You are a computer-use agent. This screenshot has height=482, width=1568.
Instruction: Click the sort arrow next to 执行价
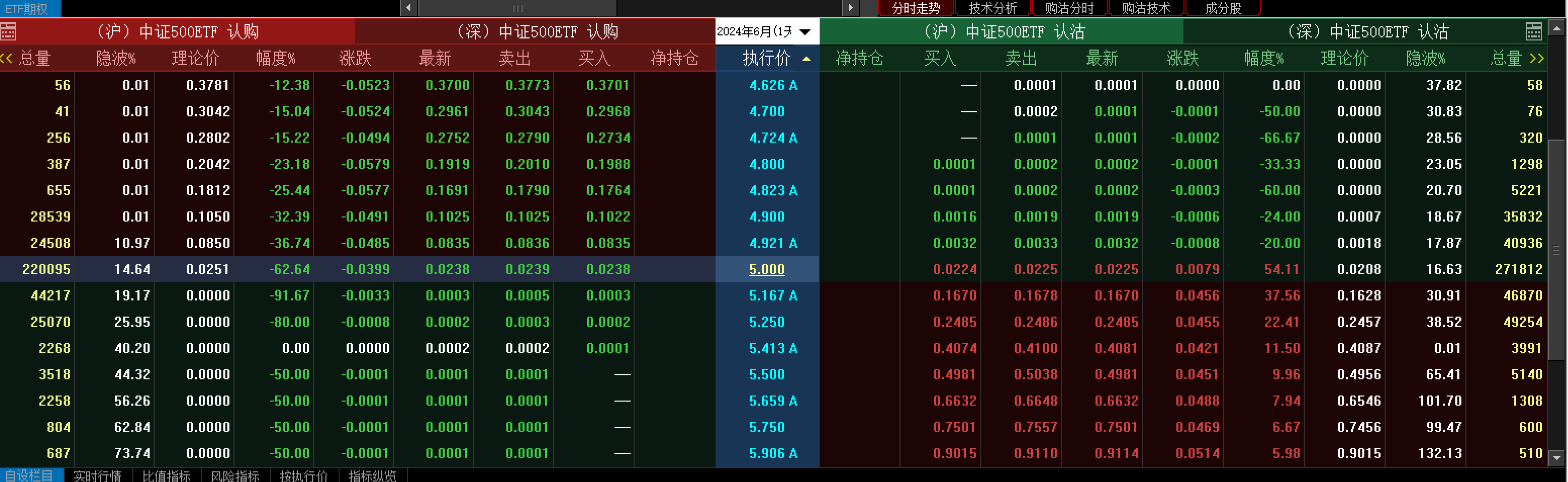coord(806,59)
